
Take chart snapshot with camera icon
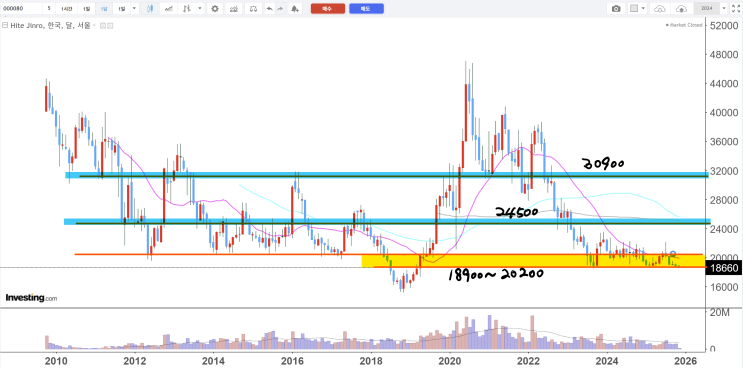pyautogui.click(x=616, y=9)
